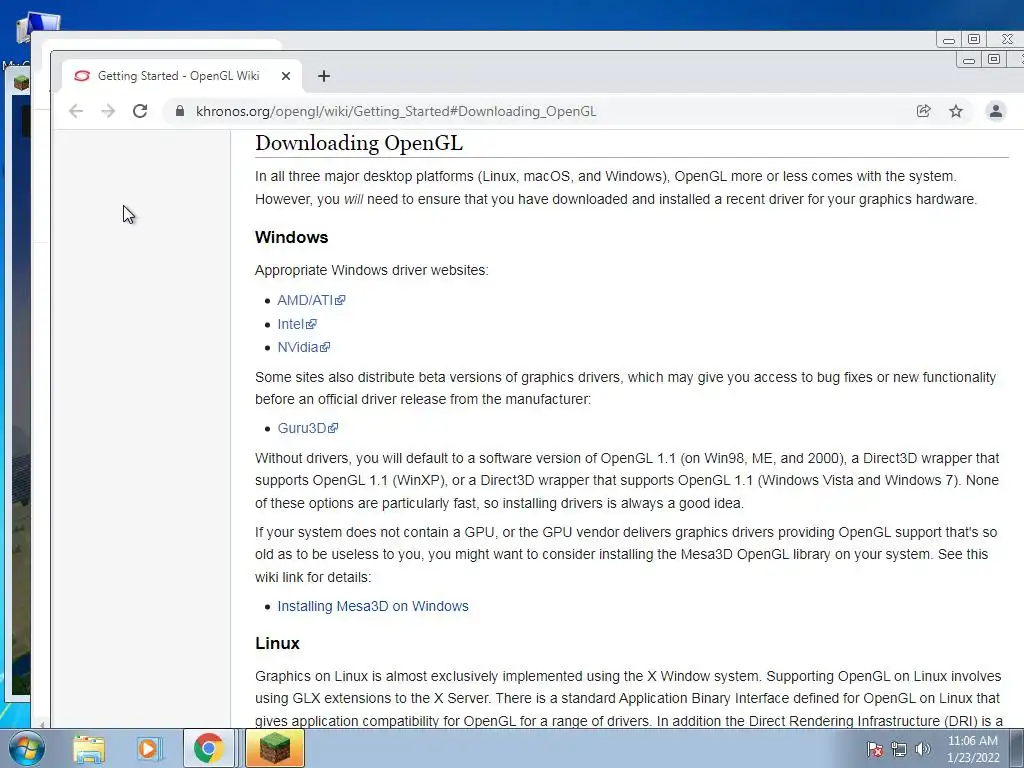Image resolution: width=1024 pixels, height=768 pixels.
Task: Open Windows Explorer from the taskbar
Action: [x=89, y=748]
